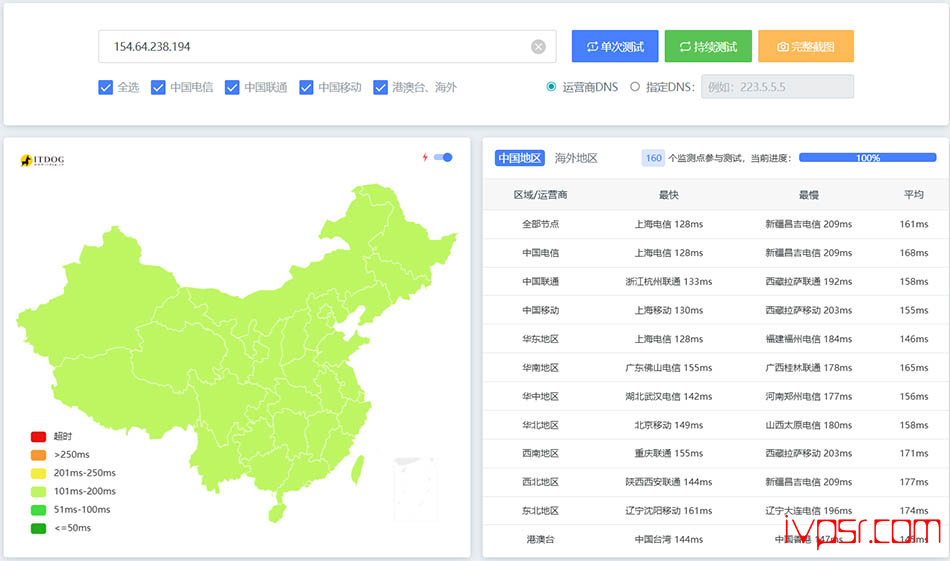Click the custom DNS input field
The height and width of the screenshot is (561, 950).
(777, 87)
